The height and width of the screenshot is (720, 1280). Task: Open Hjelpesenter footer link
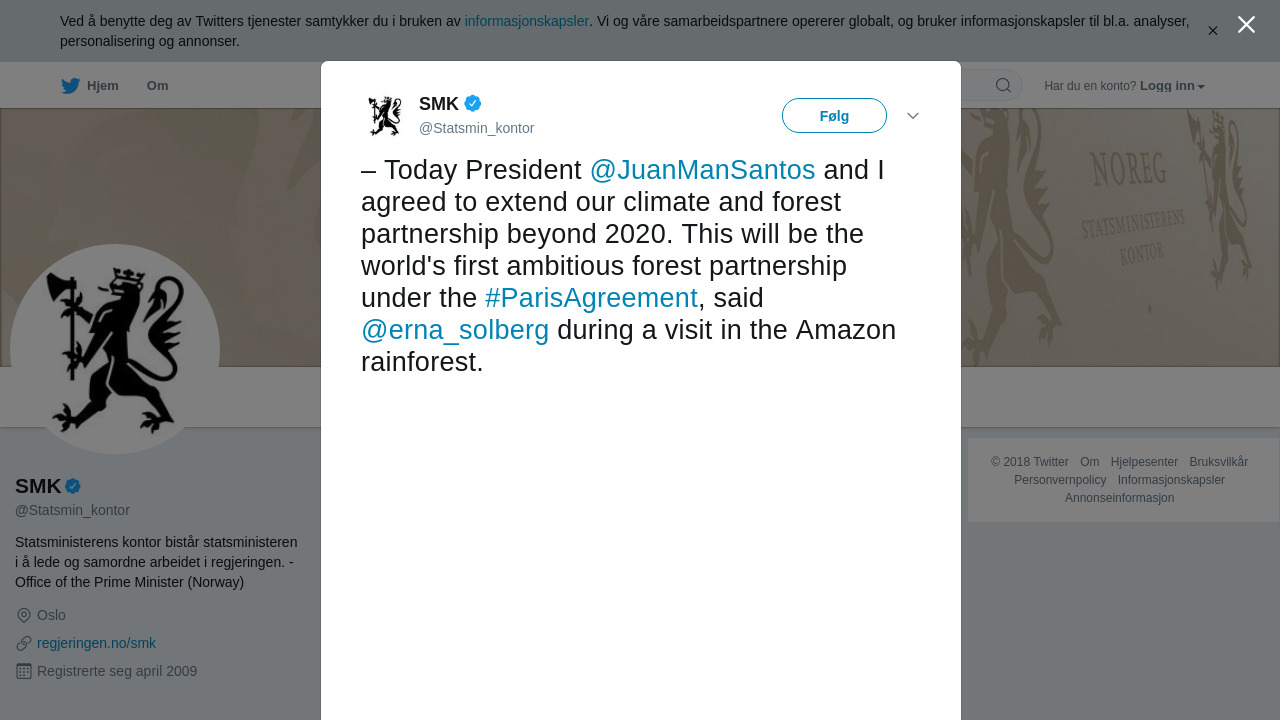coord(1144,462)
